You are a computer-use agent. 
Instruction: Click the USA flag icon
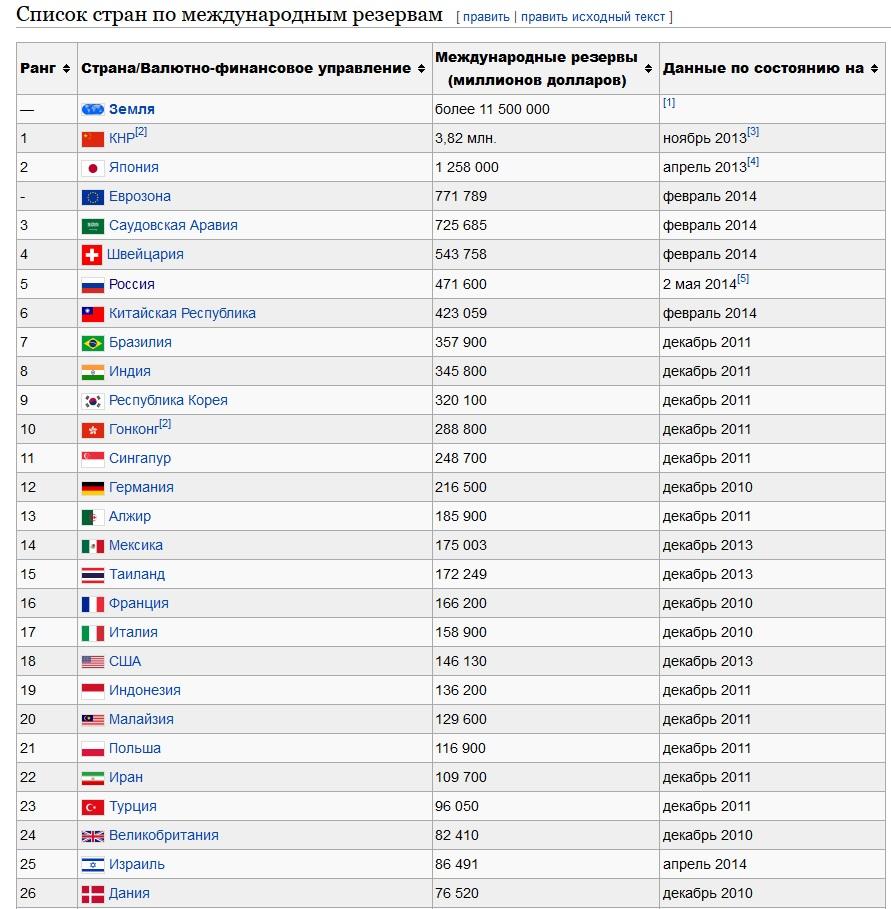[92, 661]
